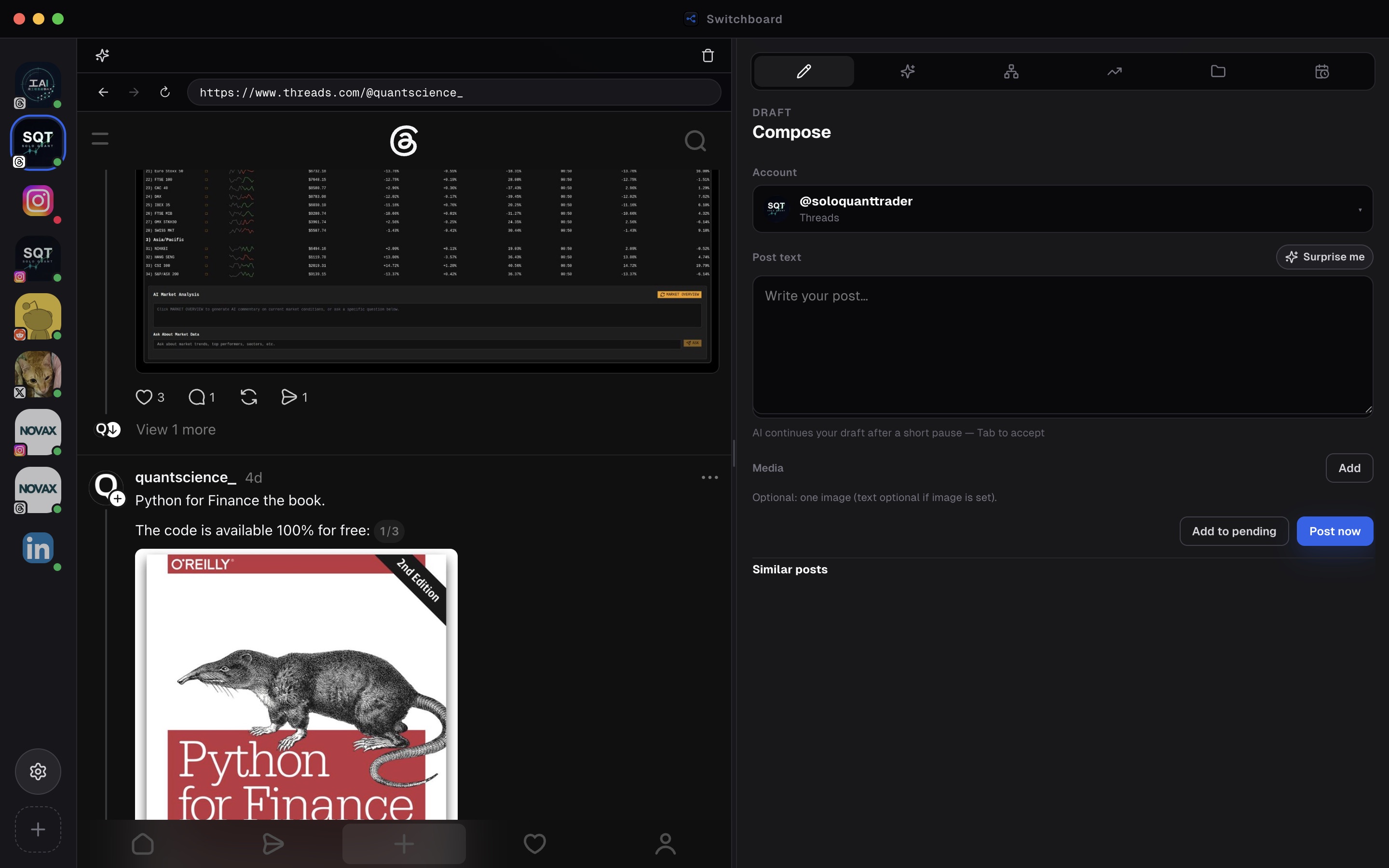
Task: Open the Instagram account in sidebar
Action: click(x=38, y=200)
